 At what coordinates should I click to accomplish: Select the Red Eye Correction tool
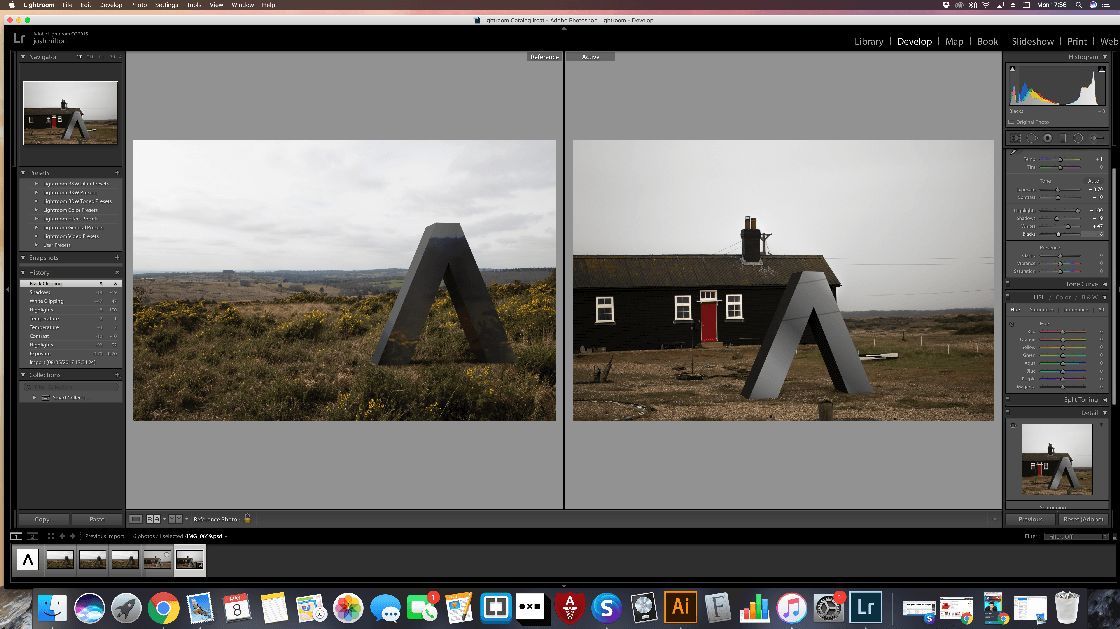pyautogui.click(x=1048, y=138)
